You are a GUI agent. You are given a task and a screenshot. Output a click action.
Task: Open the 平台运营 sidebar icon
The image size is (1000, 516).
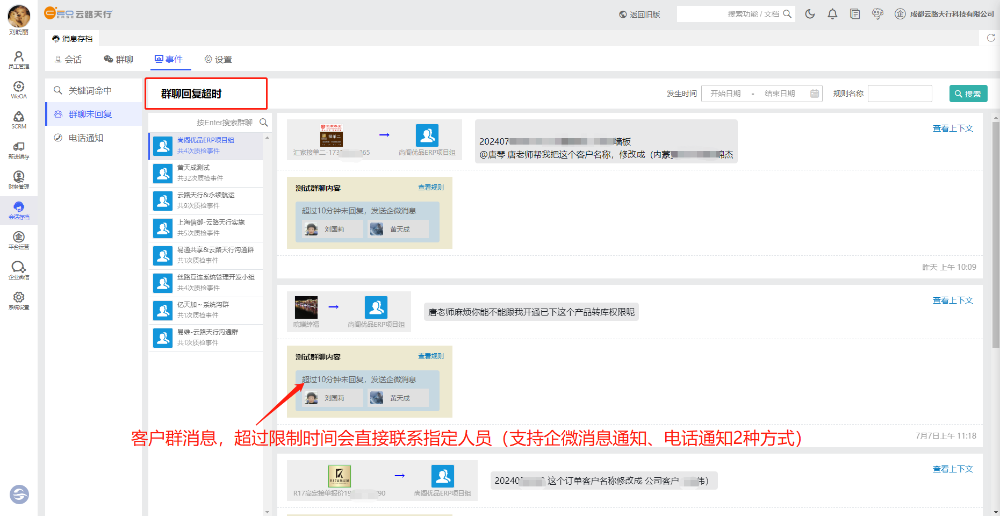(x=18, y=239)
